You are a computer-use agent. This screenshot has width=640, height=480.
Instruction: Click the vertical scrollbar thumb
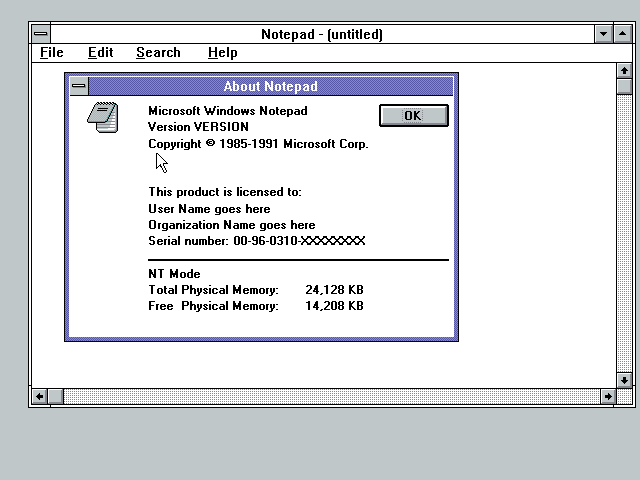(624, 87)
